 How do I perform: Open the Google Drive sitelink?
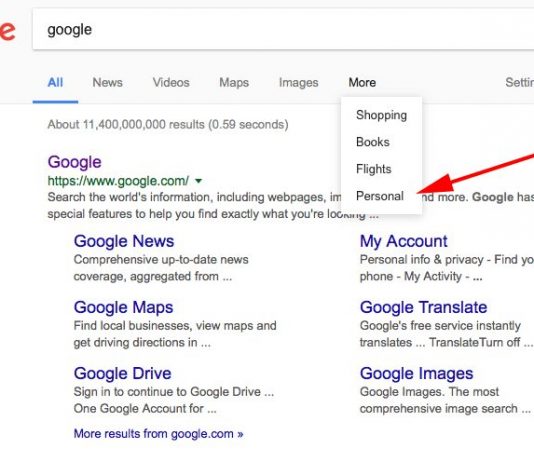click(123, 373)
